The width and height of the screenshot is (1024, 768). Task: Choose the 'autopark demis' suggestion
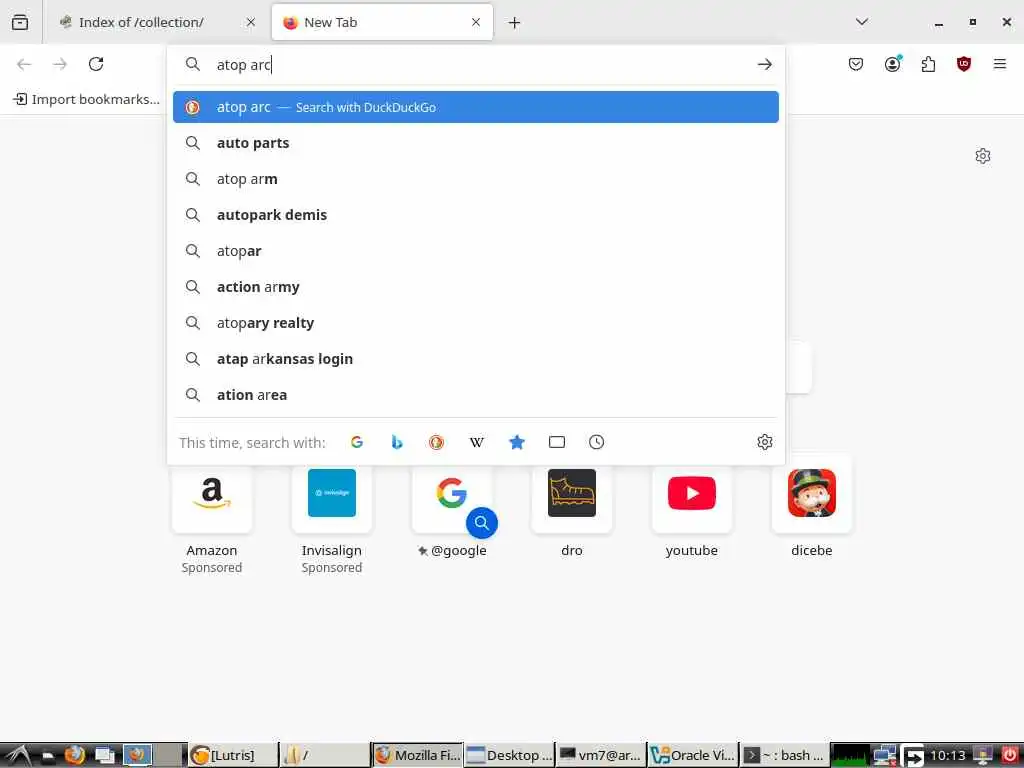coord(475,215)
